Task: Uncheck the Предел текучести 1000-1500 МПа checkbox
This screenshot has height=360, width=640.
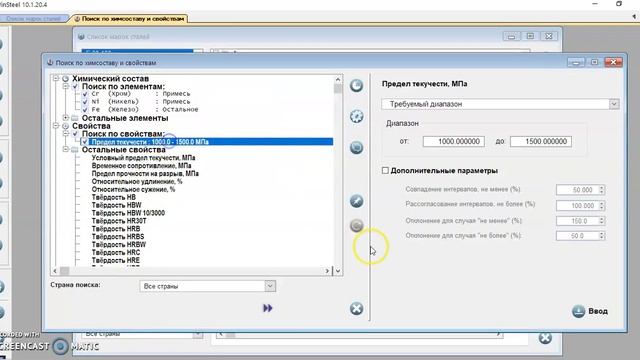Action: (85, 142)
